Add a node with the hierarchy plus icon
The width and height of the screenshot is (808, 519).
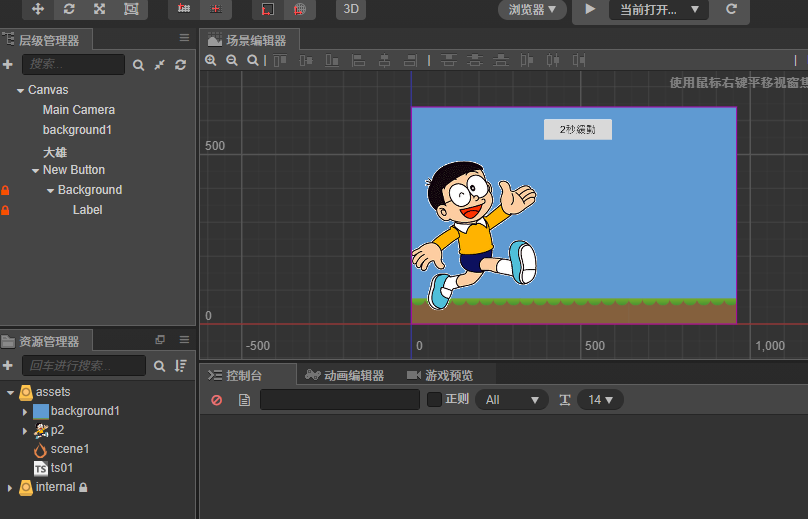pos(8,64)
